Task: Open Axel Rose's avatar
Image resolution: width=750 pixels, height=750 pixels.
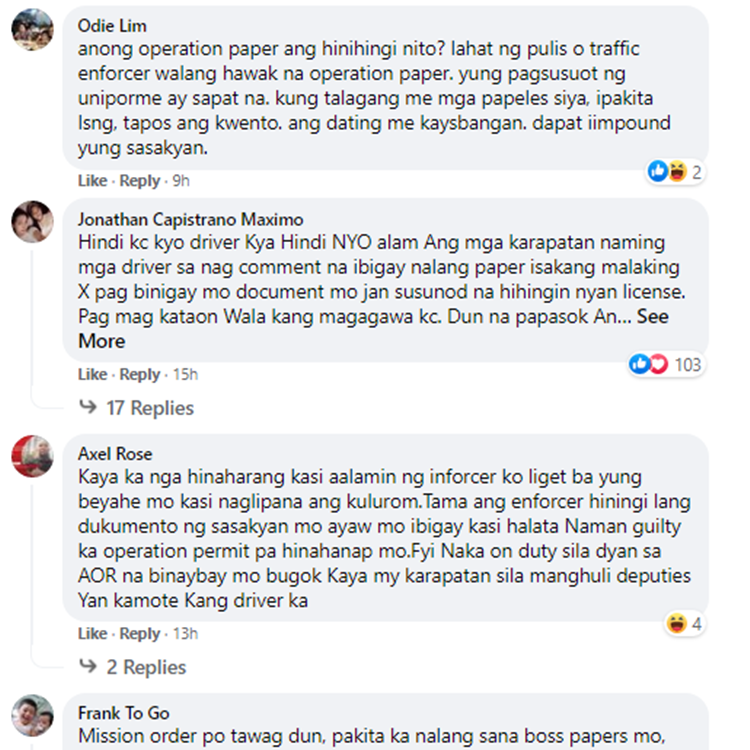Action: click(33, 456)
